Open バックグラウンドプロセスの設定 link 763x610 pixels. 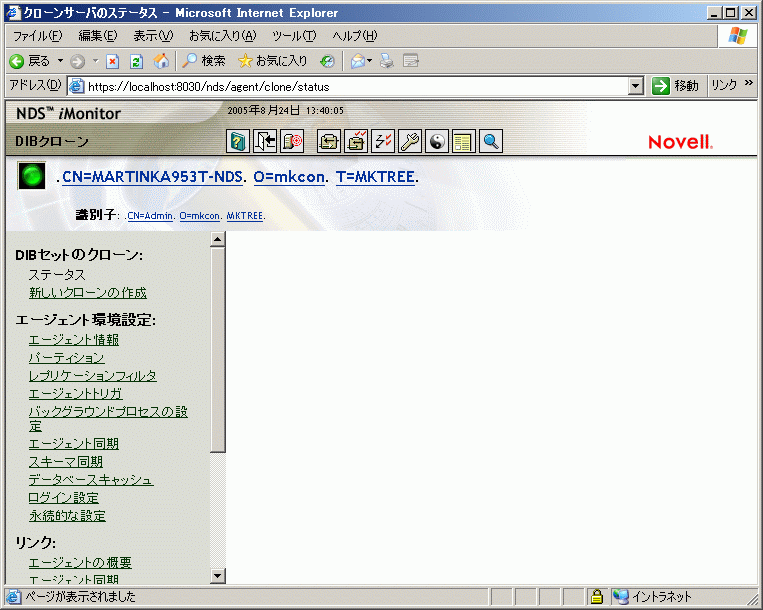(108, 419)
